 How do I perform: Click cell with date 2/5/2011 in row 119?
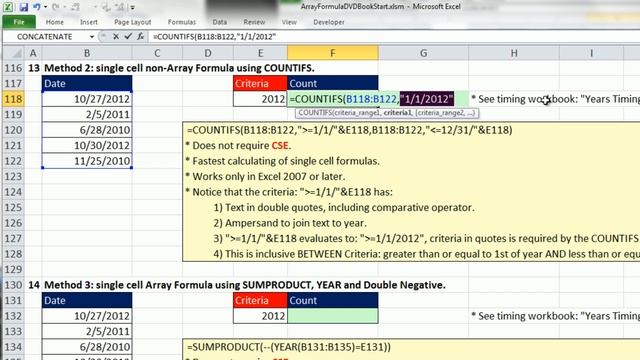tap(87, 114)
